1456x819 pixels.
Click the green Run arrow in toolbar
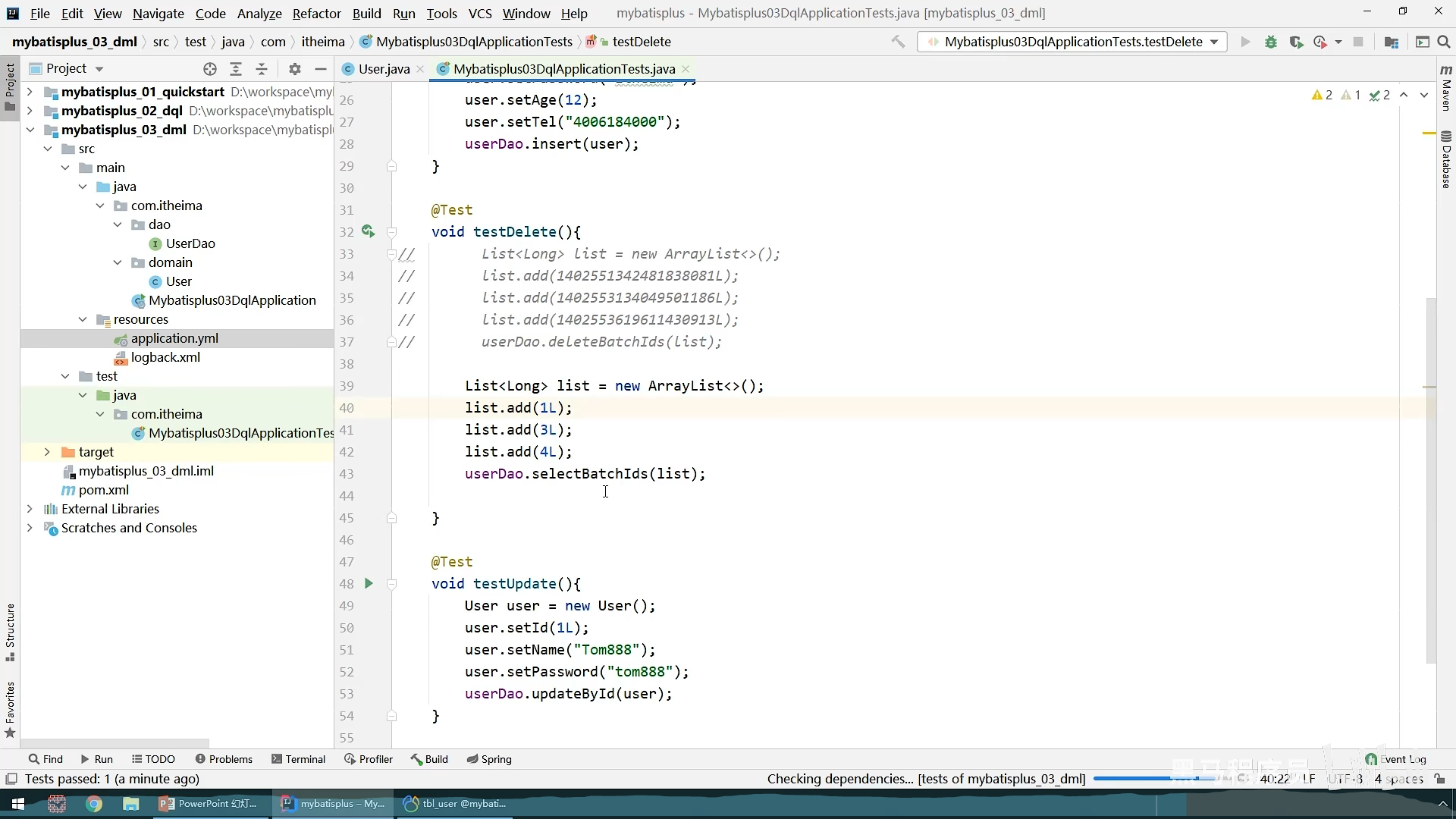tap(1245, 42)
